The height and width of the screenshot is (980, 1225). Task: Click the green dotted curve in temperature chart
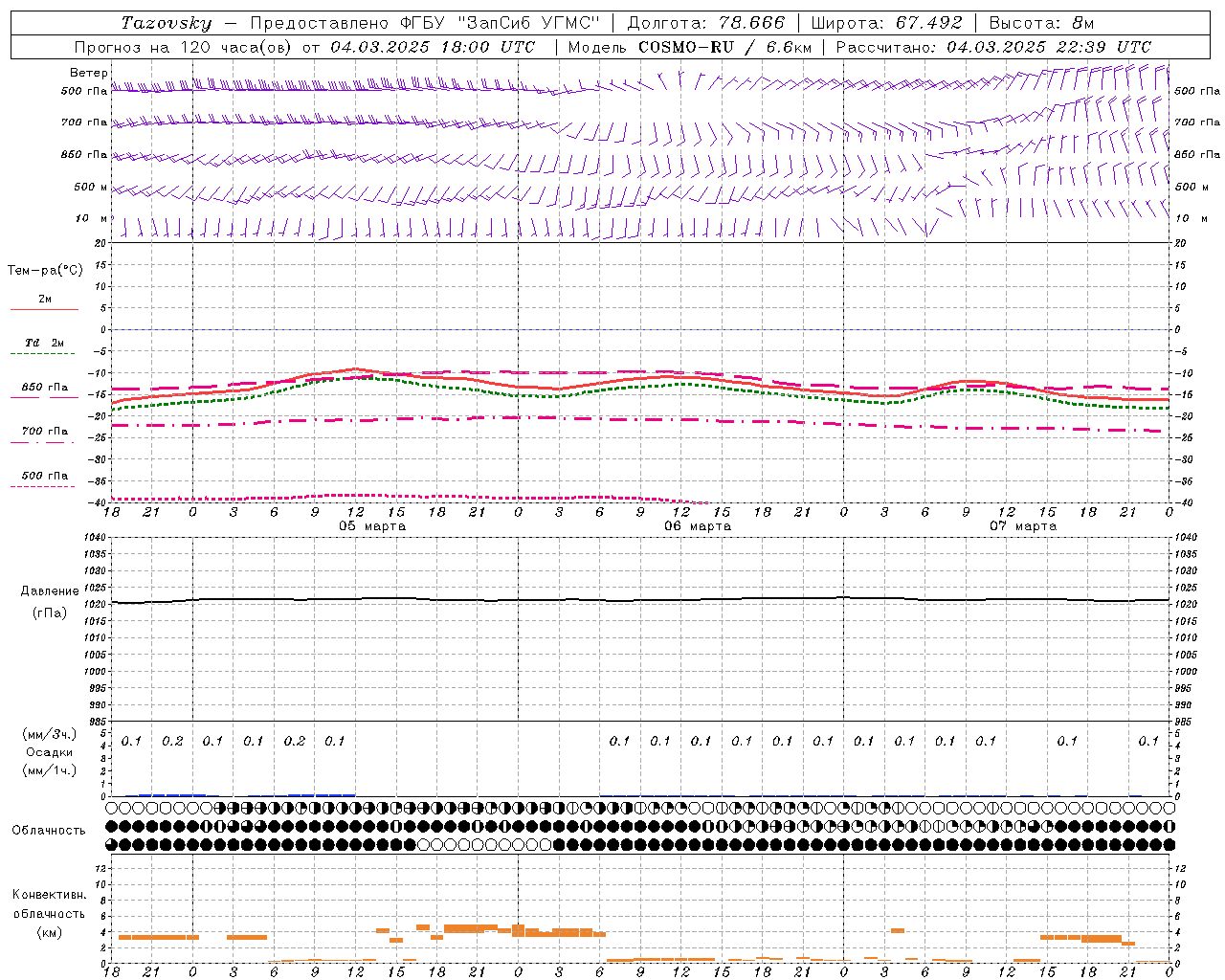pos(639,387)
